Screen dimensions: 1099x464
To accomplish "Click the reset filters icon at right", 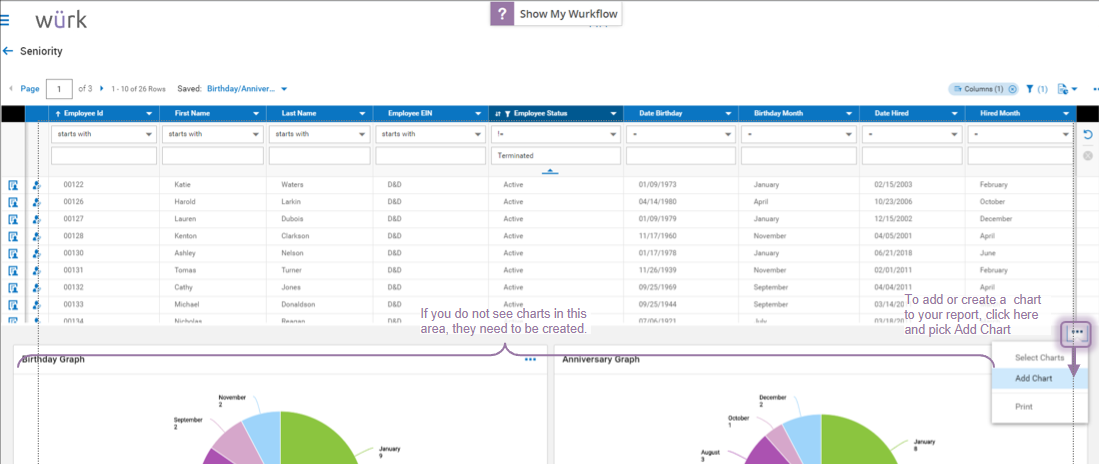I will (x=1088, y=135).
